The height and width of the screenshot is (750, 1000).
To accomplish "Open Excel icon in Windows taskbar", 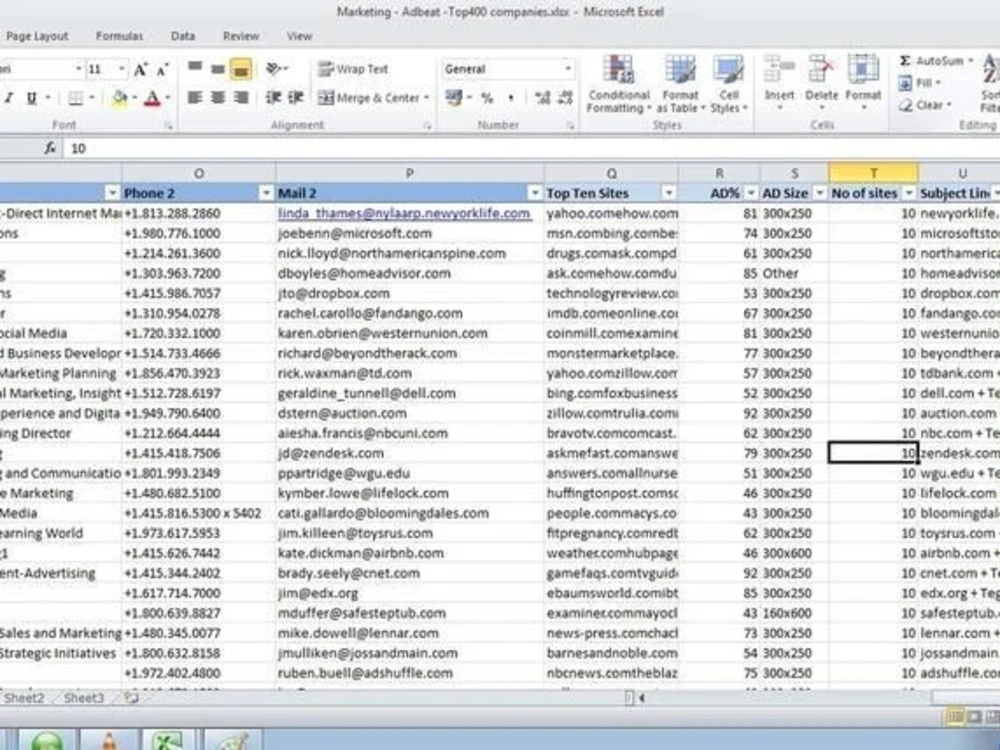I will 168,741.
